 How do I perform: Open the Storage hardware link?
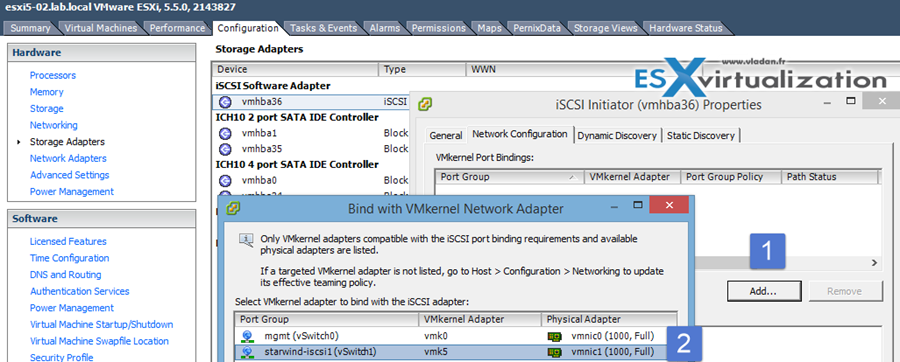click(x=46, y=108)
